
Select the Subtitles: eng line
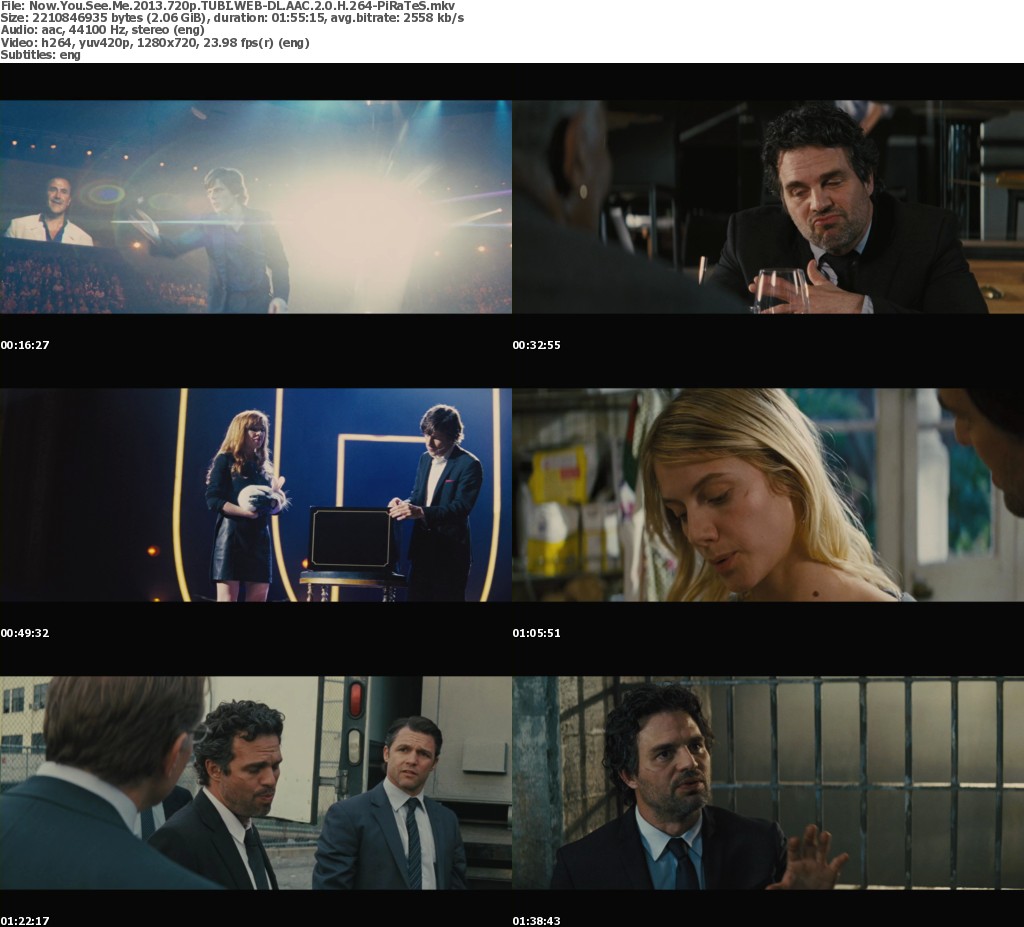[40, 55]
